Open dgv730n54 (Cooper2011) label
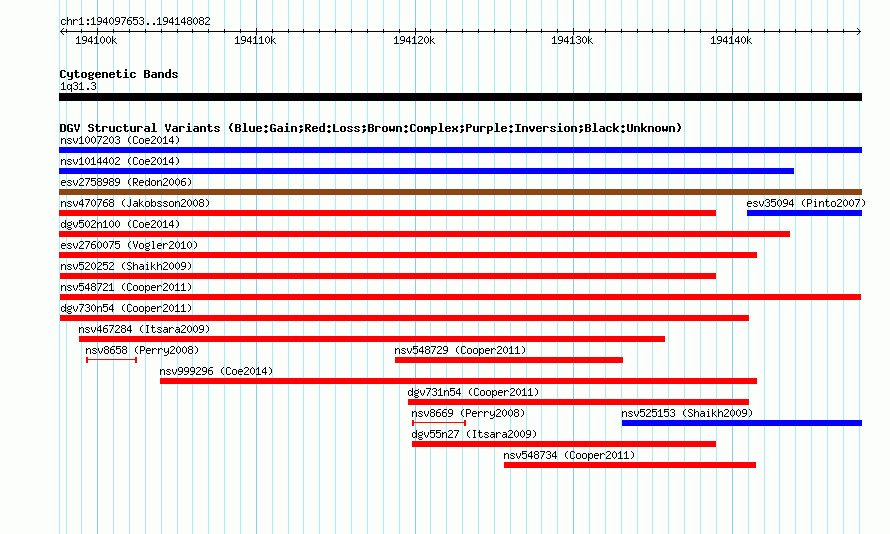The width and height of the screenshot is (890, 534). [x=126, y=308]
